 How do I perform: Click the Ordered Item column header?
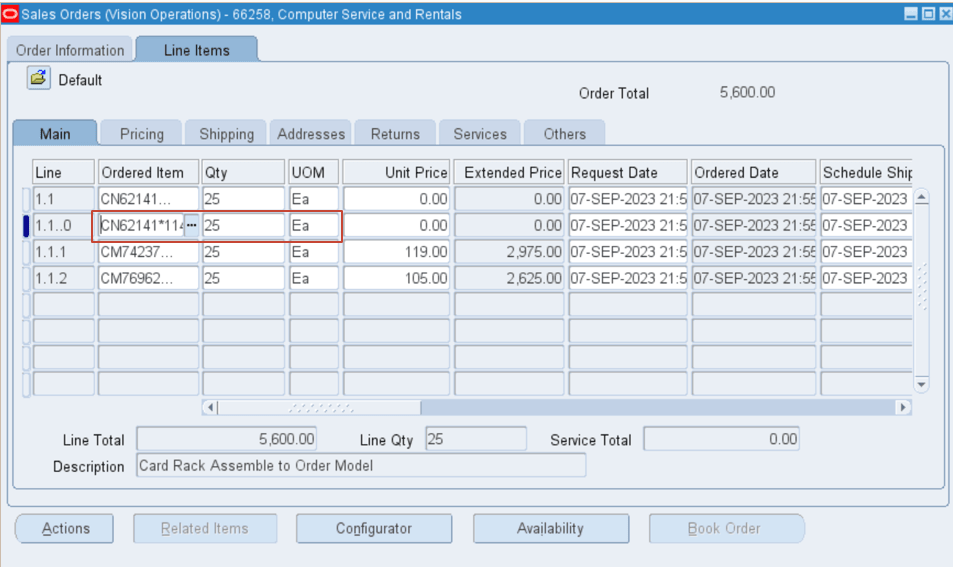click(x=148, y=173)
